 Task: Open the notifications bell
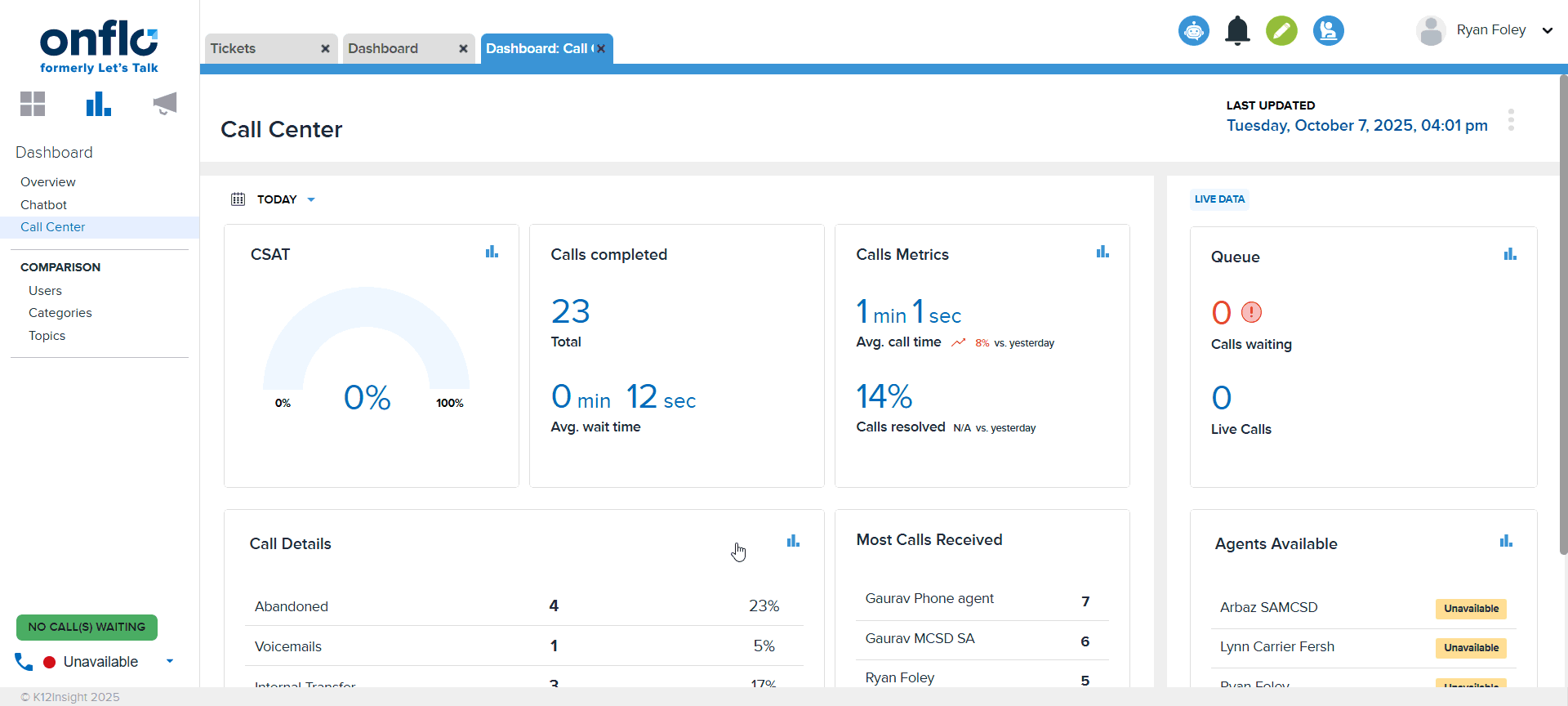[x=1237, y=31]
